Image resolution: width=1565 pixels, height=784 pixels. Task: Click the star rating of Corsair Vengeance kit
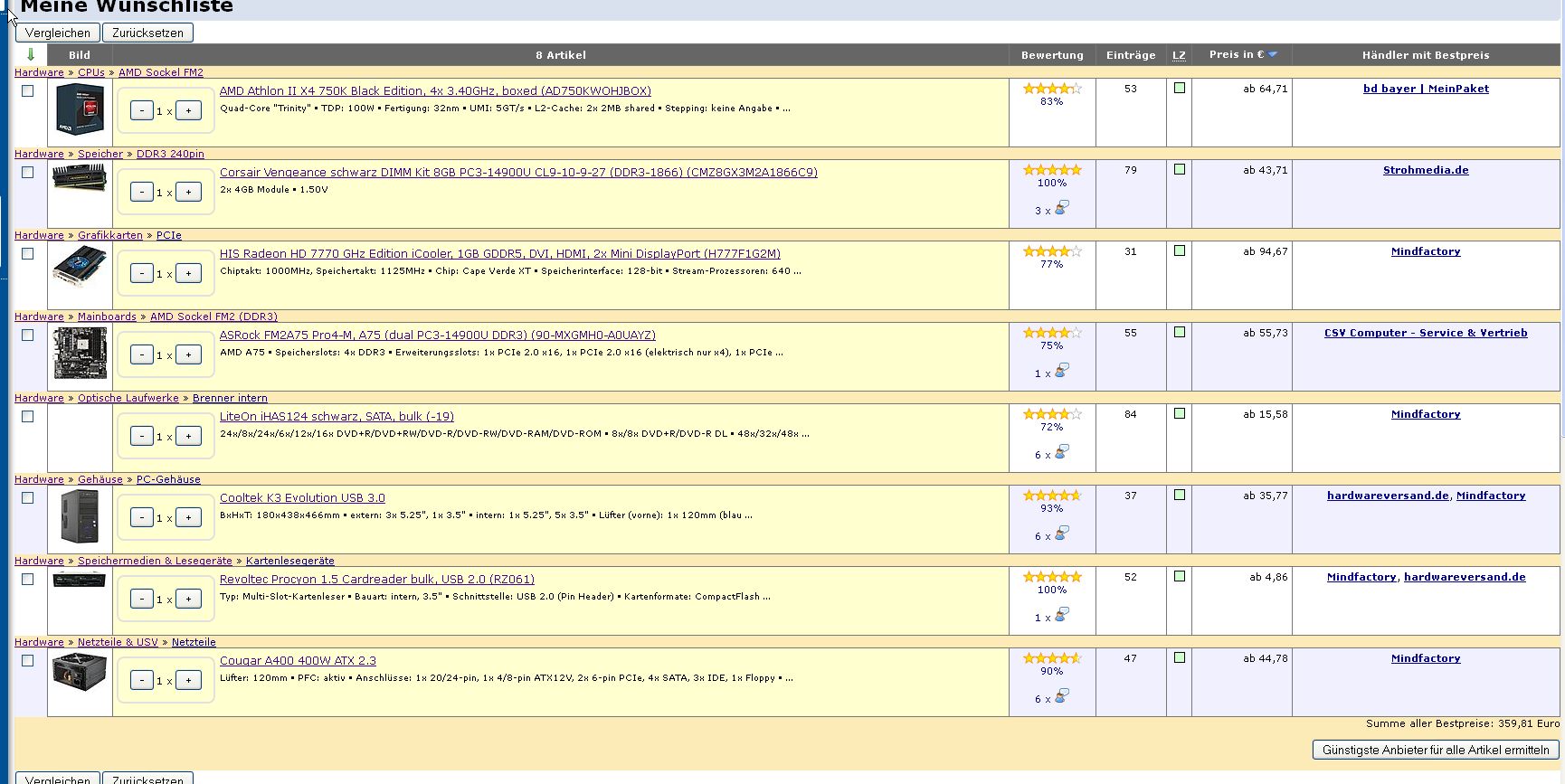coord(1052,170)
